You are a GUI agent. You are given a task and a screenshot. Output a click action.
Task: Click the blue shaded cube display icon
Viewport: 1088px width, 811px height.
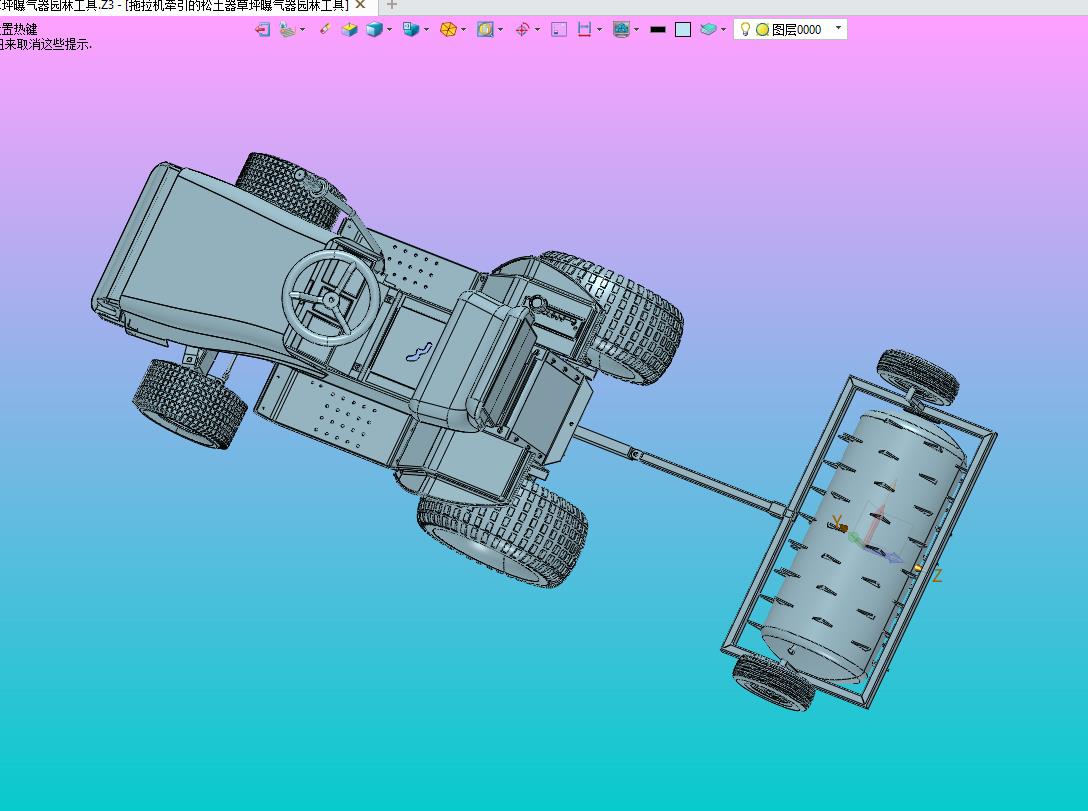pyautogui.click(x=374, y=29)
